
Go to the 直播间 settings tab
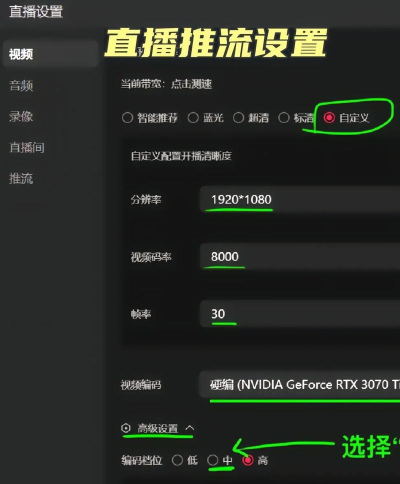click(27, 147)
